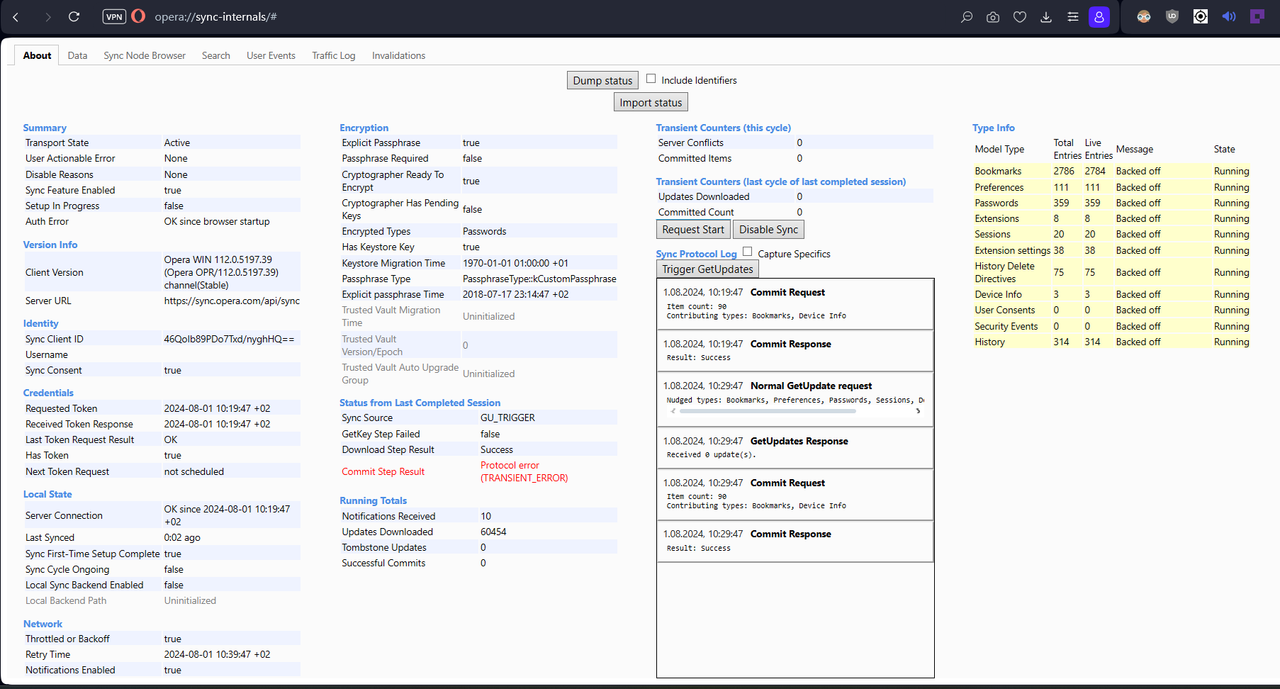Click the red Opera logo icon
The image size is (1280, 689).
click(x=138, y=17)
